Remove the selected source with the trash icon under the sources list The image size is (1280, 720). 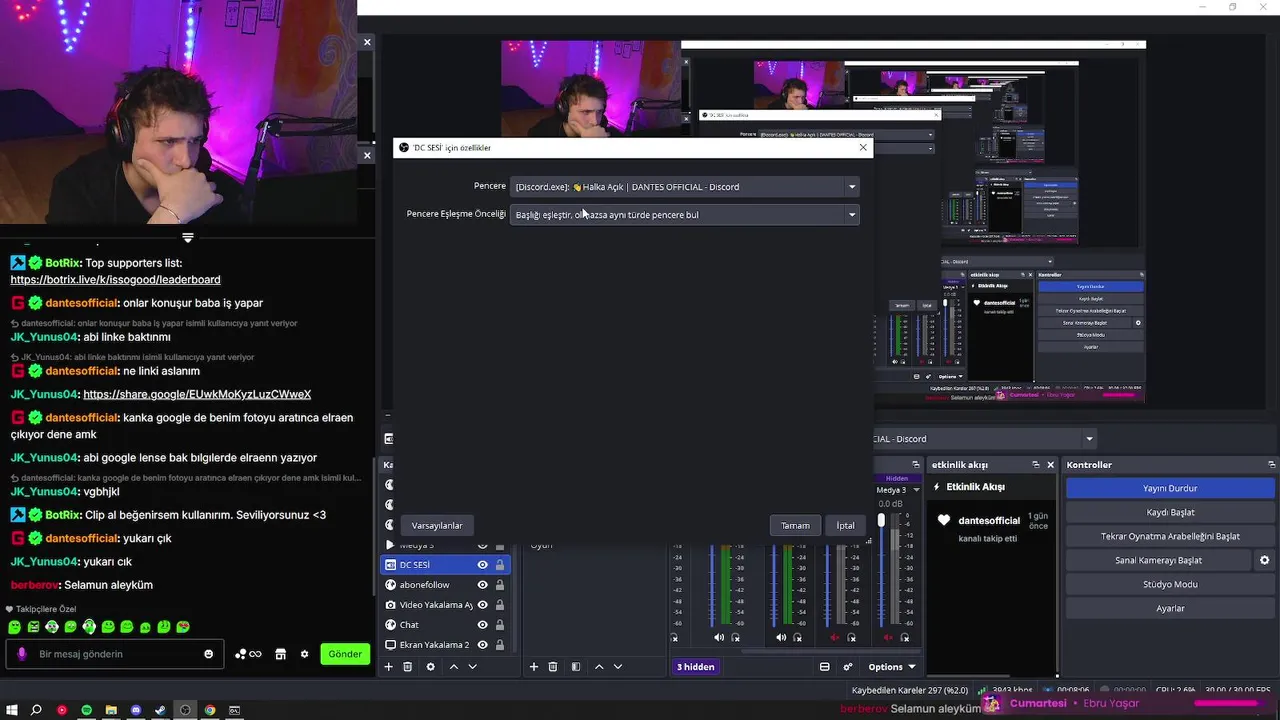407,667
